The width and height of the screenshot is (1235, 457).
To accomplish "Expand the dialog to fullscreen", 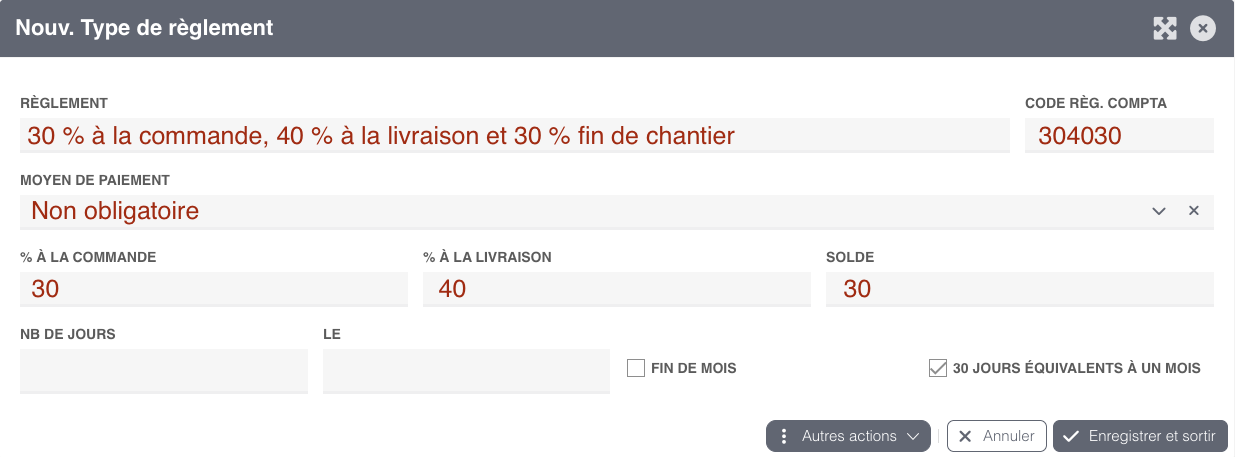I will (1165, 28).
